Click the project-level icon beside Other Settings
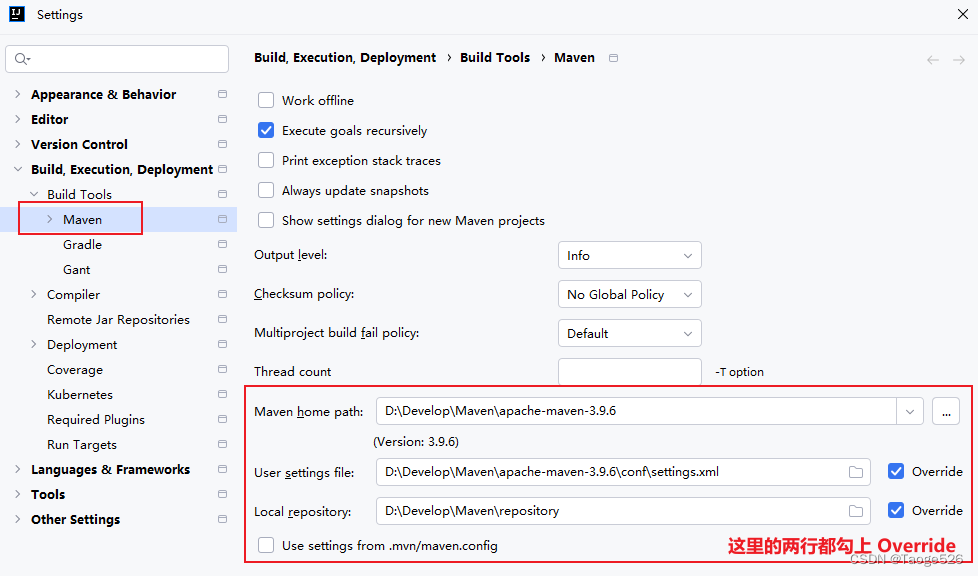Viewport: 978px width, 576px height. coord(222,519)
